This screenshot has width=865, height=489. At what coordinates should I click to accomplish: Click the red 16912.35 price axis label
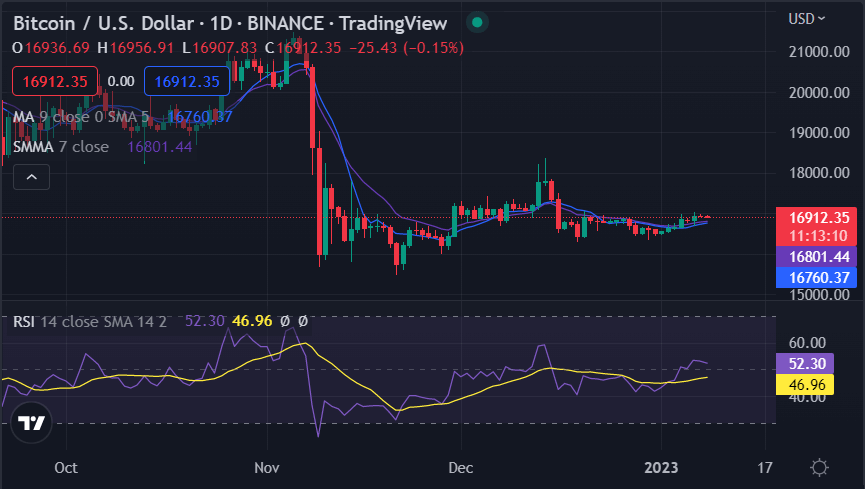[816, 217]
